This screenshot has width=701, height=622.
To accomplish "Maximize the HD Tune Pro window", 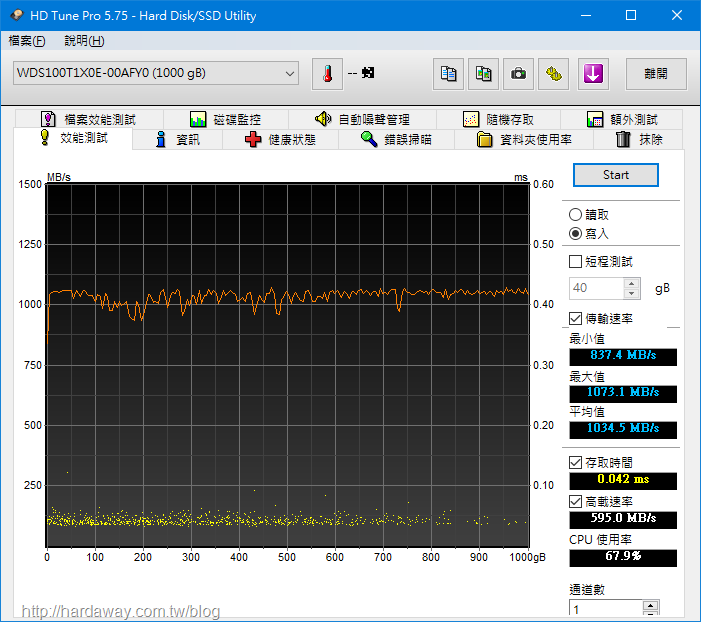I will (x=631, y=15).
